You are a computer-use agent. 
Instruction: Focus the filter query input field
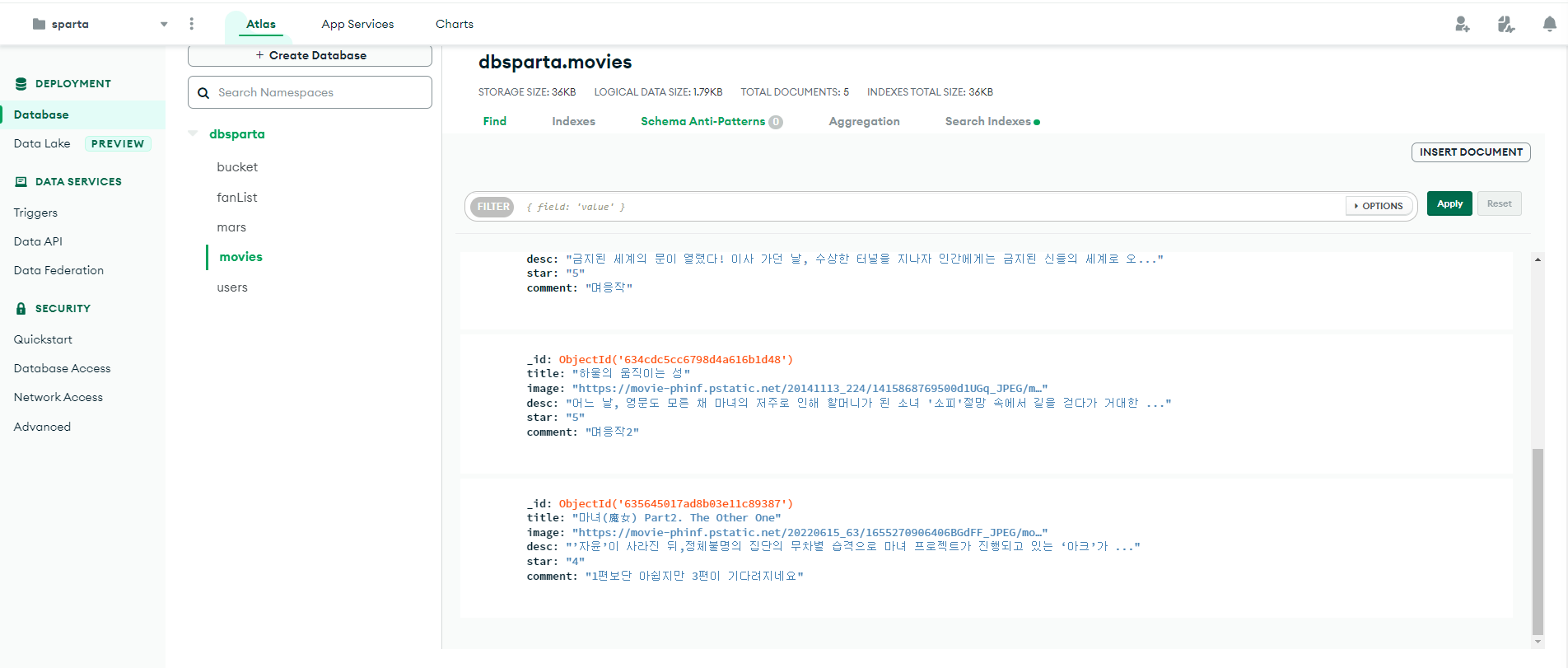pyautogui.click(x=931, y=207)
